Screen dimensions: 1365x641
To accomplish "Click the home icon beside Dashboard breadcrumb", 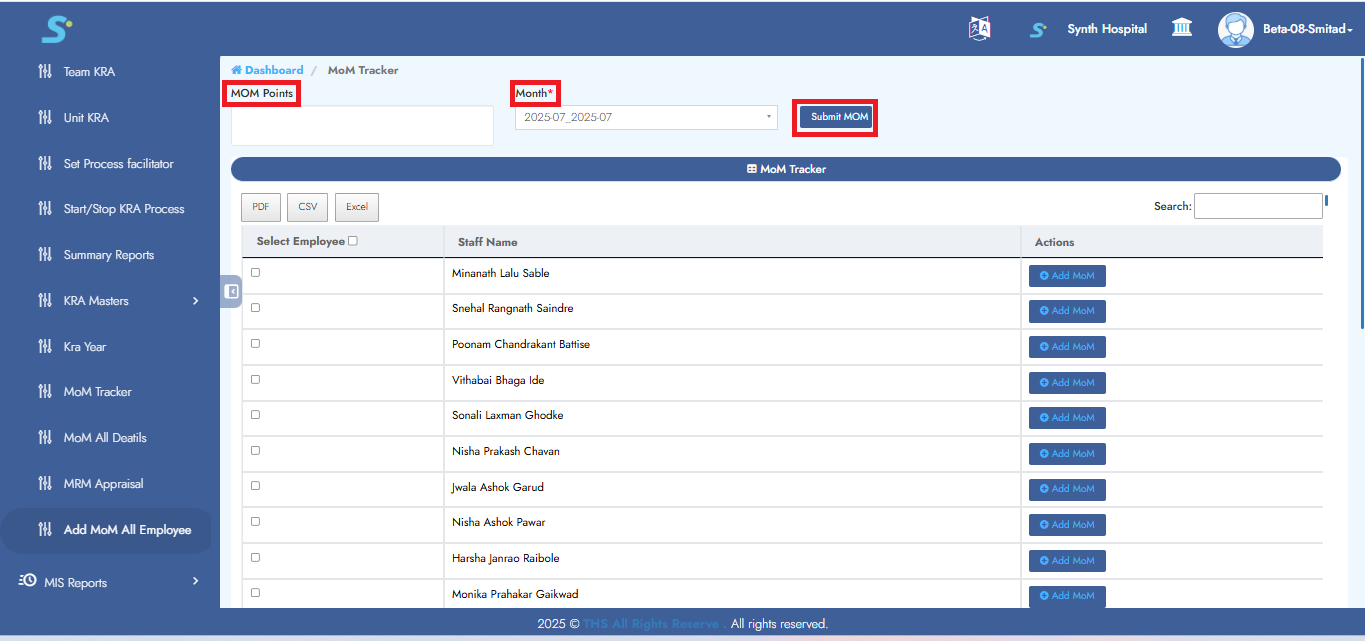I will (237, 70).
